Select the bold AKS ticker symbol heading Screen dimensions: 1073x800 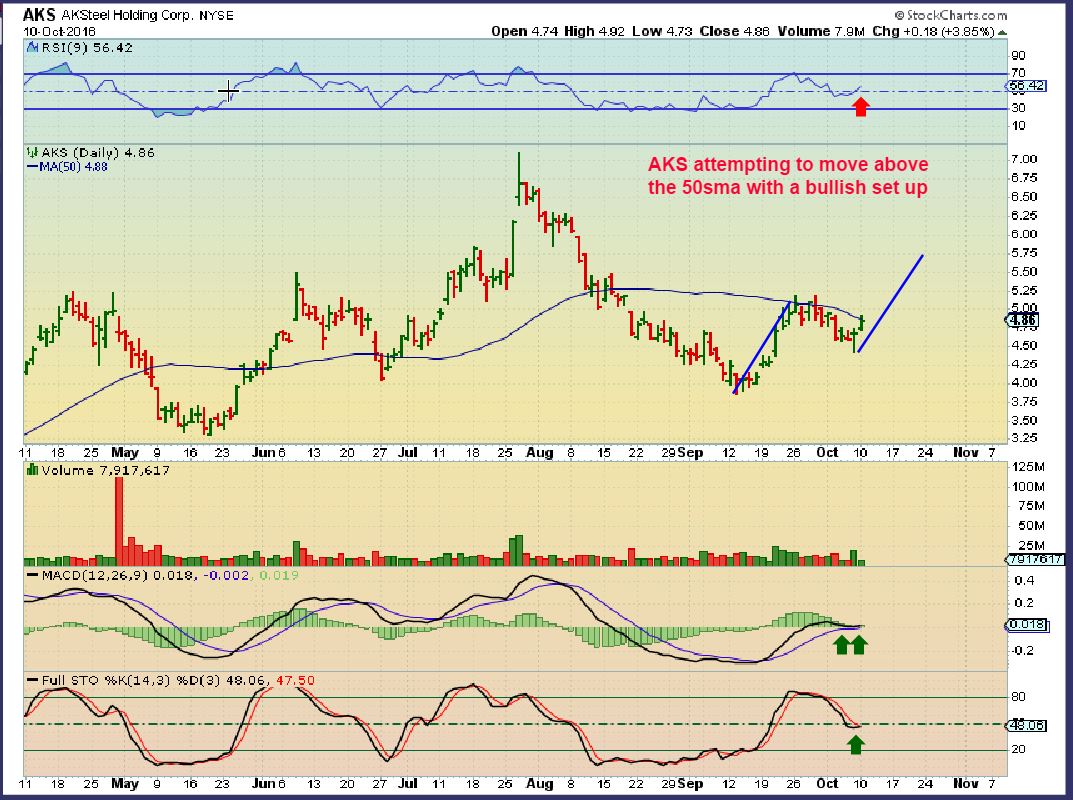pyautogui.click(x=39, y=14)
